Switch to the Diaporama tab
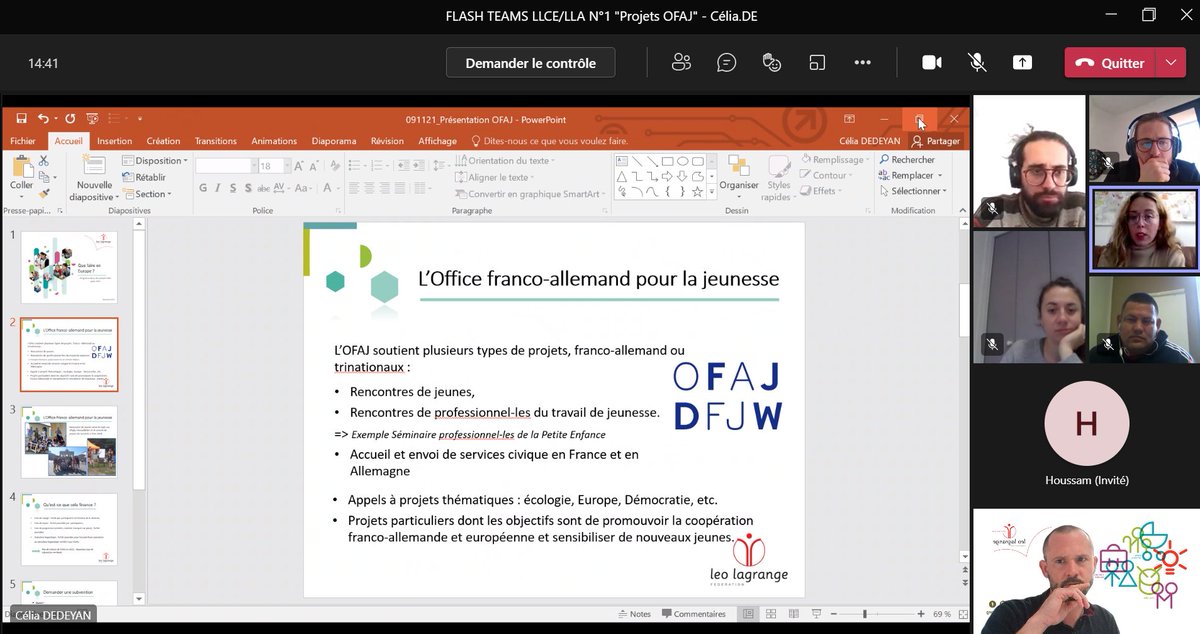 (x=334, y=141)
